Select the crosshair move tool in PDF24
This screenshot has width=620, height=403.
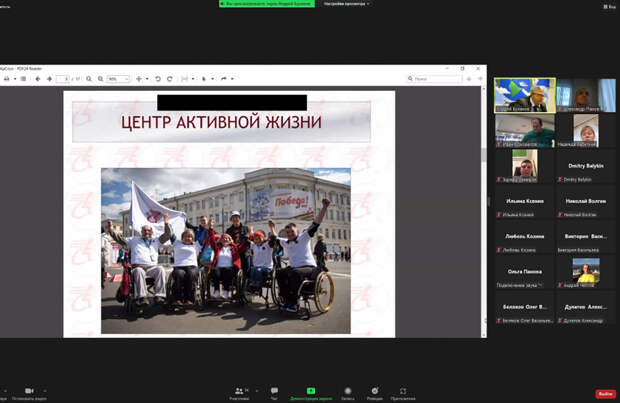coord(139,79)
